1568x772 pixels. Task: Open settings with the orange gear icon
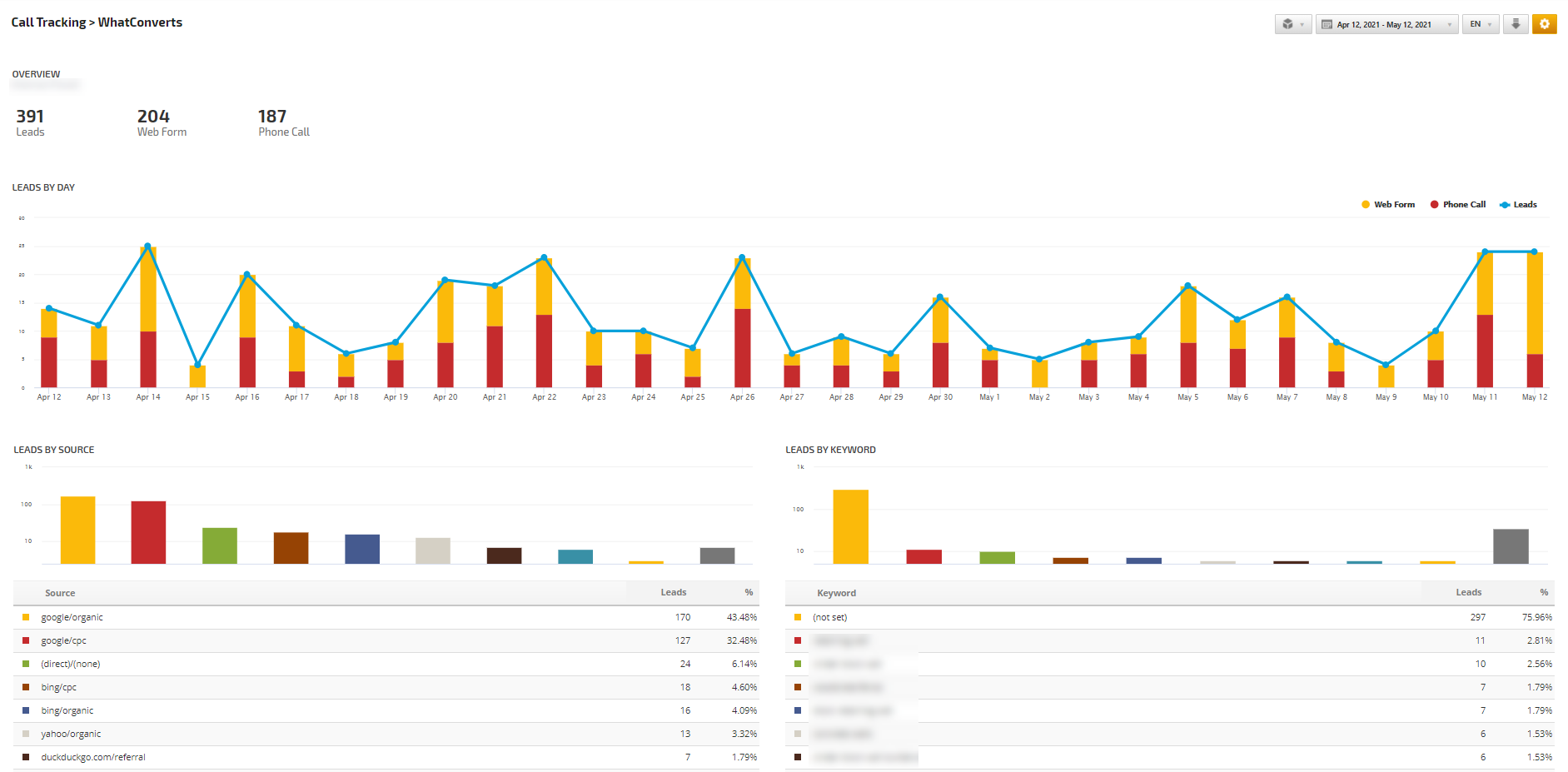click(x=1544, y=24)
